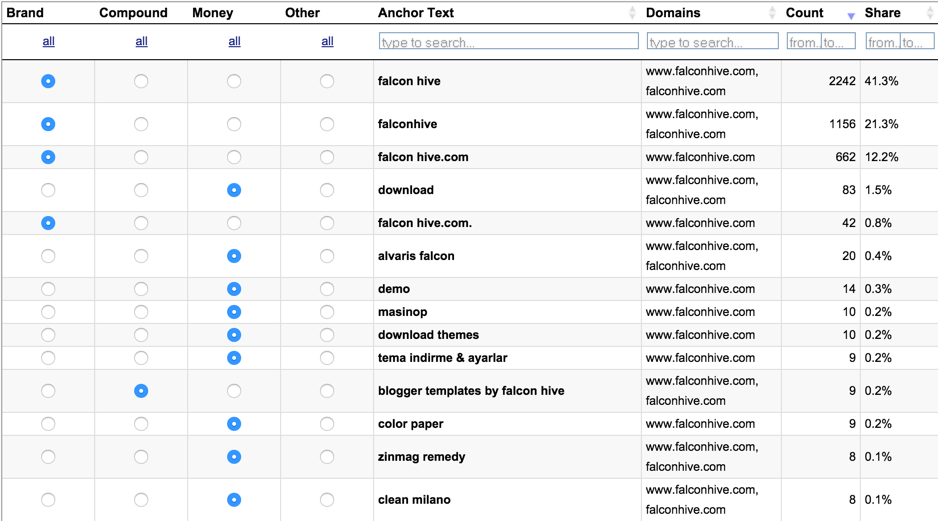Set all rows to Money
938x521 pixels.
tap(234, 41)
